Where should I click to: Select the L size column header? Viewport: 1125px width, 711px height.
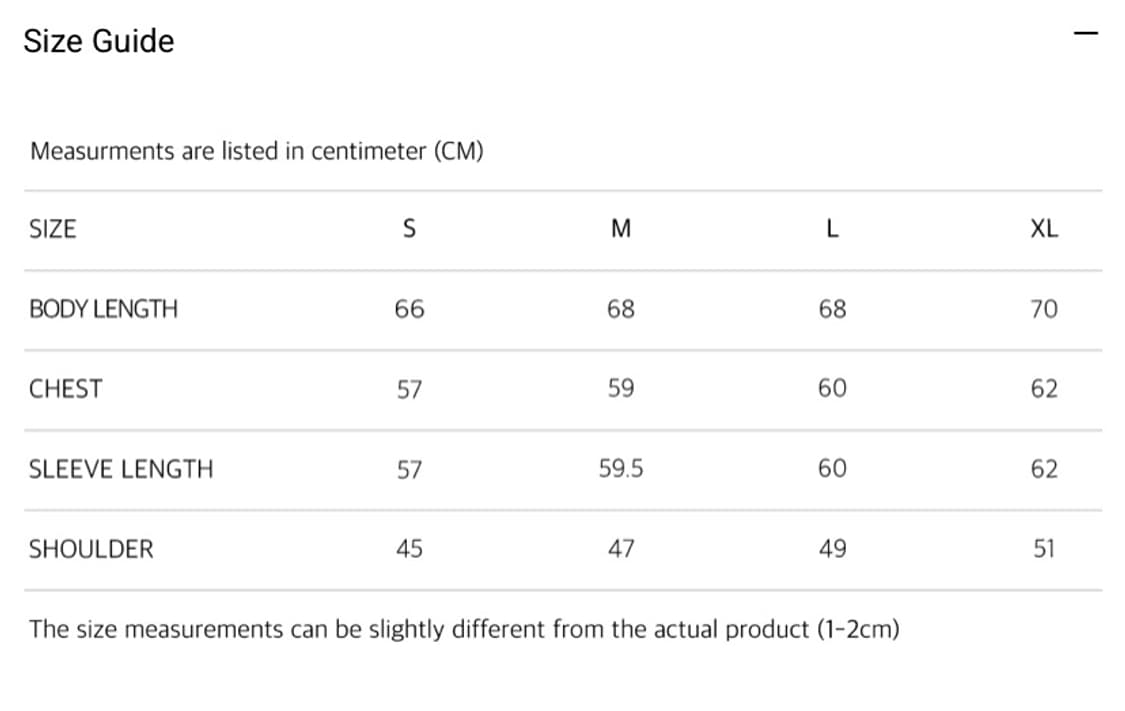832,229
